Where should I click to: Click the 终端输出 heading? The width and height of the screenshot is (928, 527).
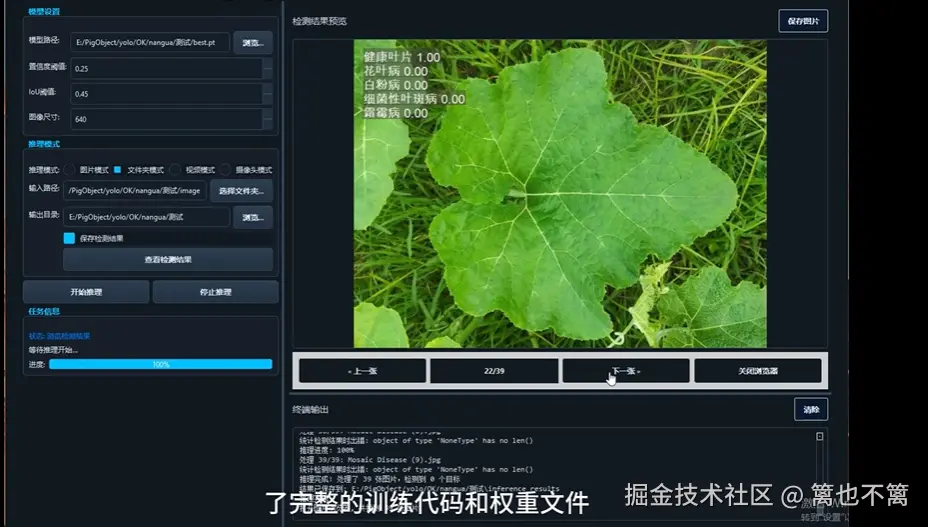(x=311, y=409)
